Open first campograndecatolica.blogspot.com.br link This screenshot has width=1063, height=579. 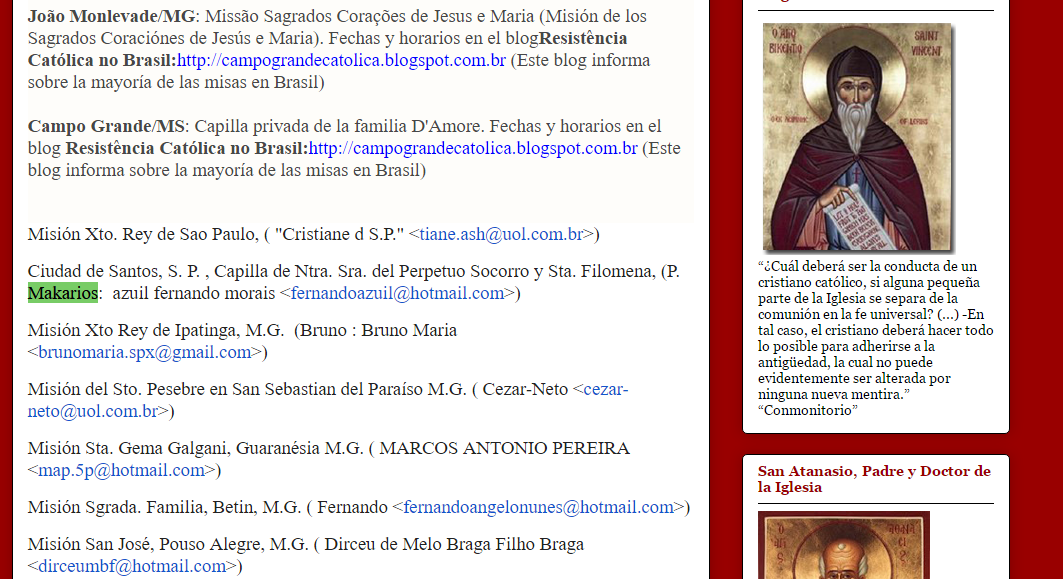(x=341, y=60)
